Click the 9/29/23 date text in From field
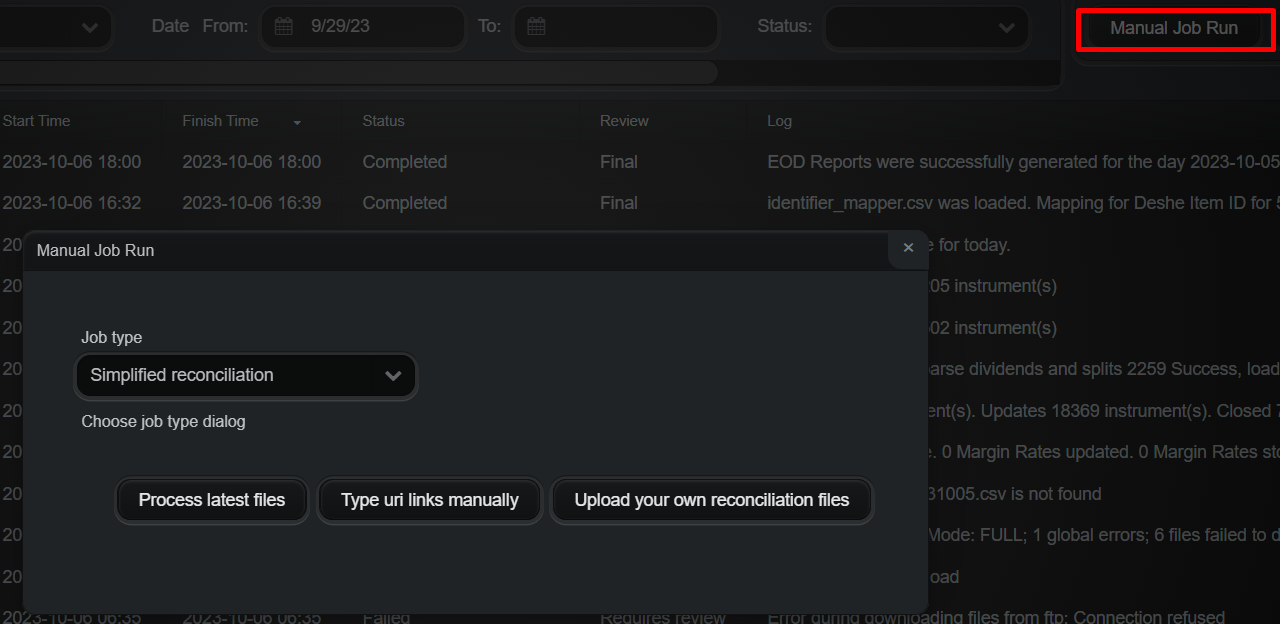This screenshot has width=1280, height=624. pyautogui.click(x=340, y=27)
